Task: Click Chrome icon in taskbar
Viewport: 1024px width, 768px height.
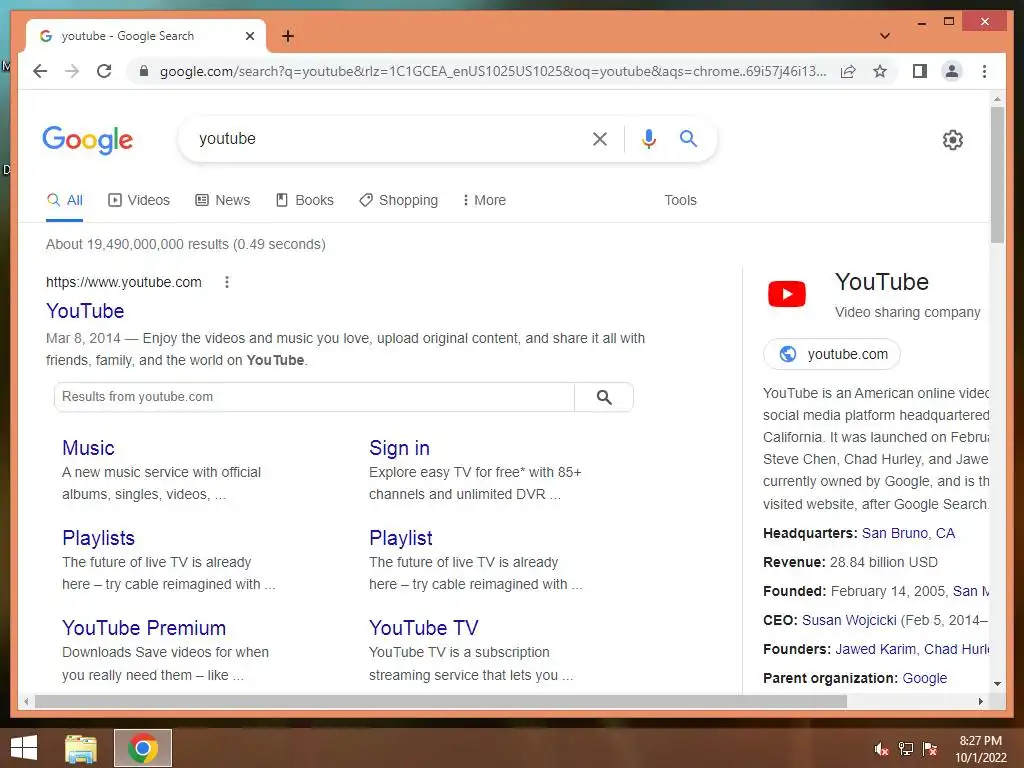Action: click(143, 748)
